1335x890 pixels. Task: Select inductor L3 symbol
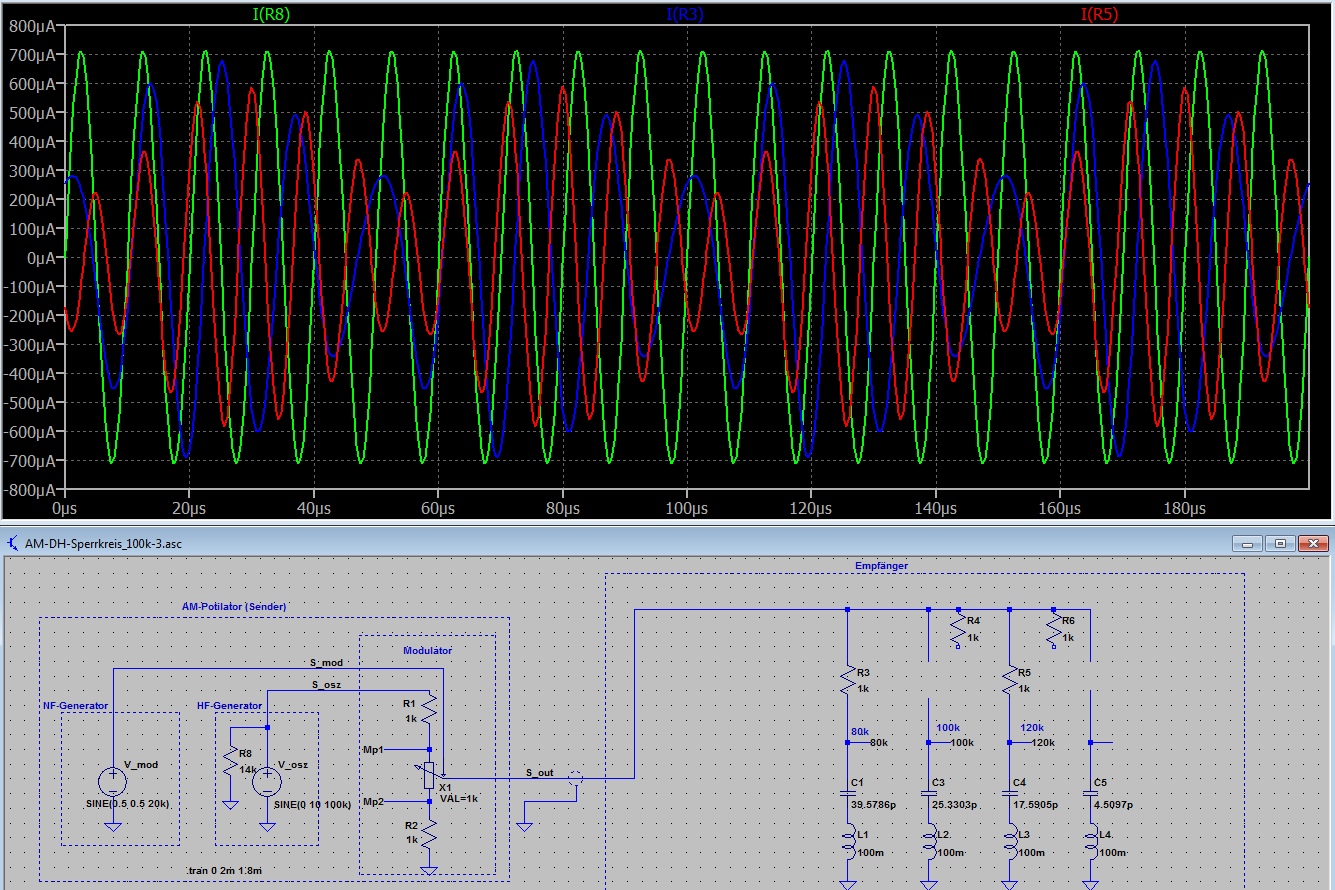click(x=1011, y=843)
